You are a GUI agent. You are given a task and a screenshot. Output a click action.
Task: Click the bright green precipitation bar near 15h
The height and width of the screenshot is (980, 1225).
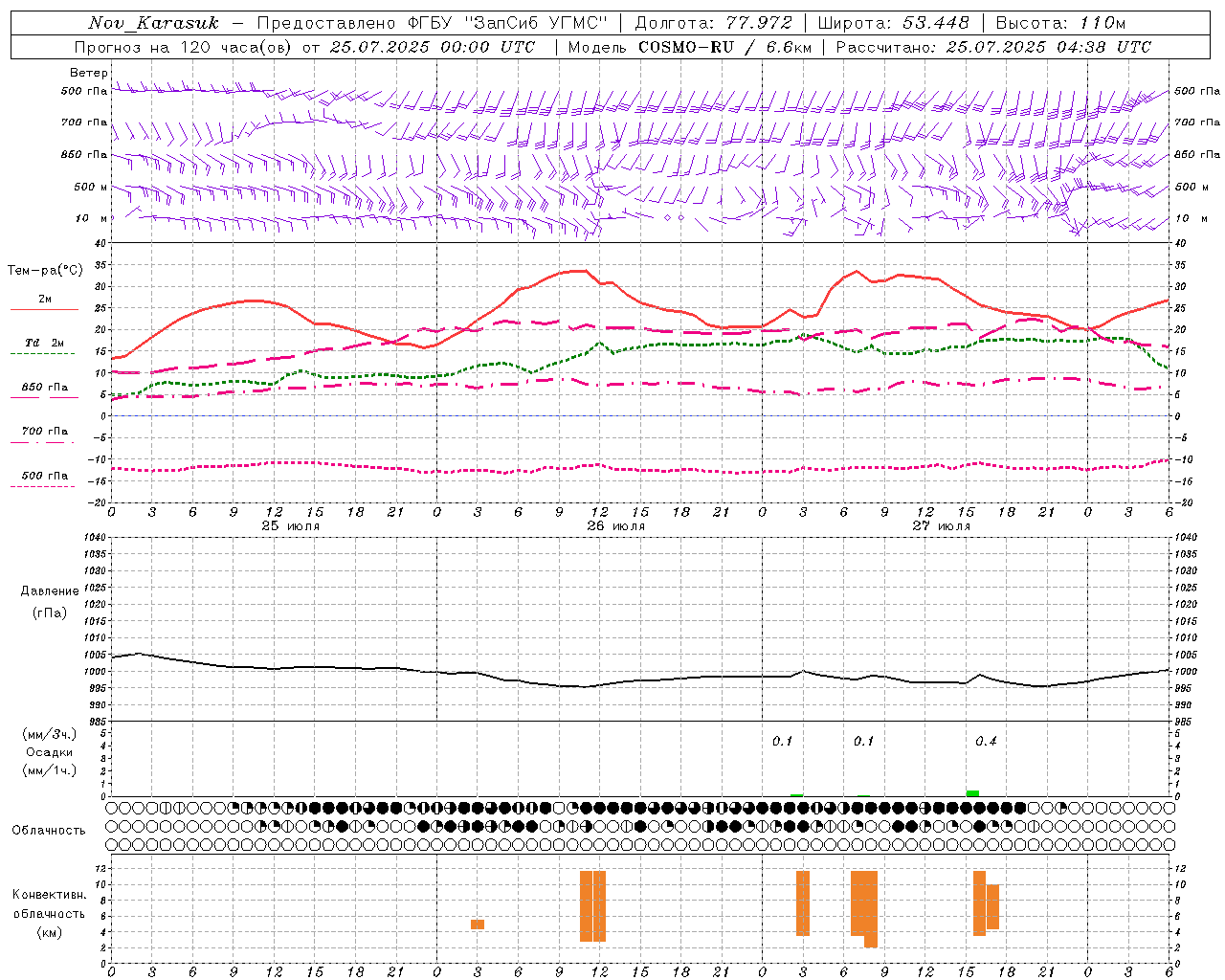click(972, 792)
